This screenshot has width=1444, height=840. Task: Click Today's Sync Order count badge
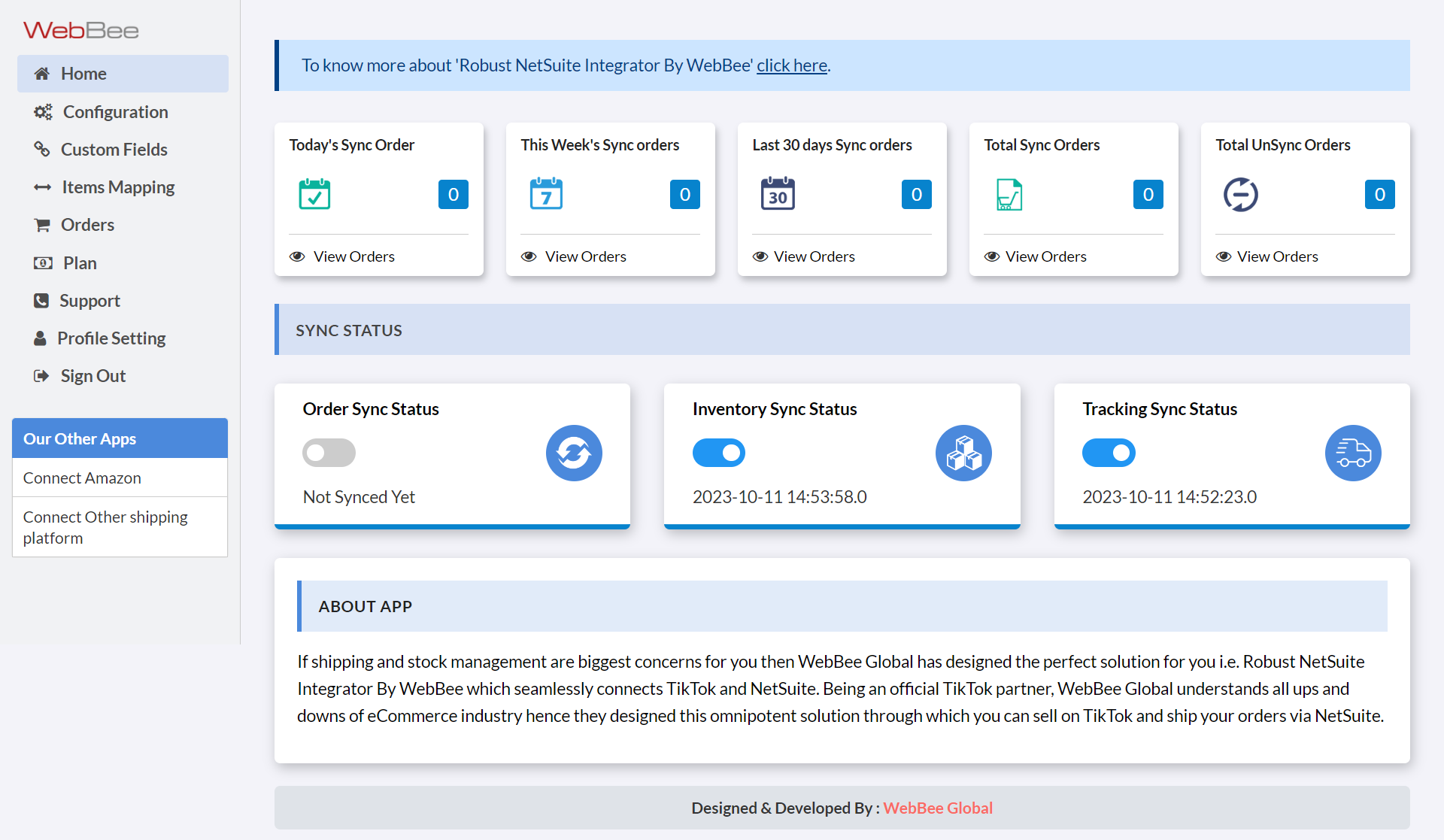(454, 195)
